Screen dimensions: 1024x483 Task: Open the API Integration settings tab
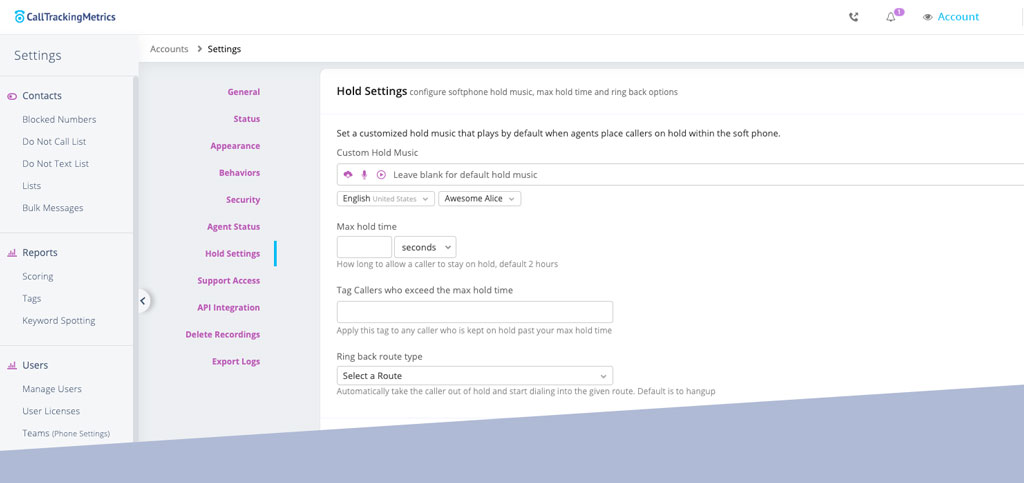228,308
